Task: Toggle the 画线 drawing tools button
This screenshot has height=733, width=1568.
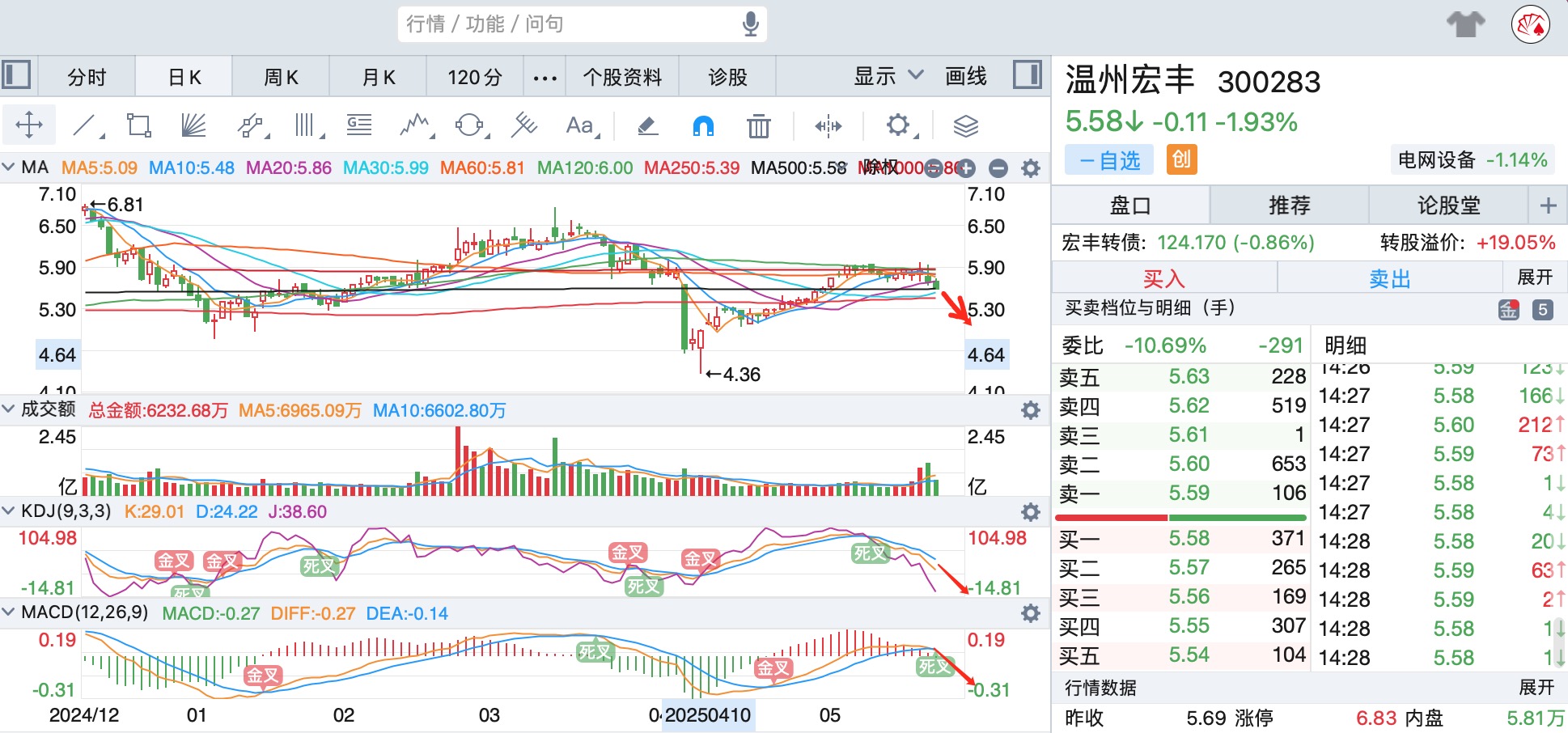Action: (x=966, y=76)
